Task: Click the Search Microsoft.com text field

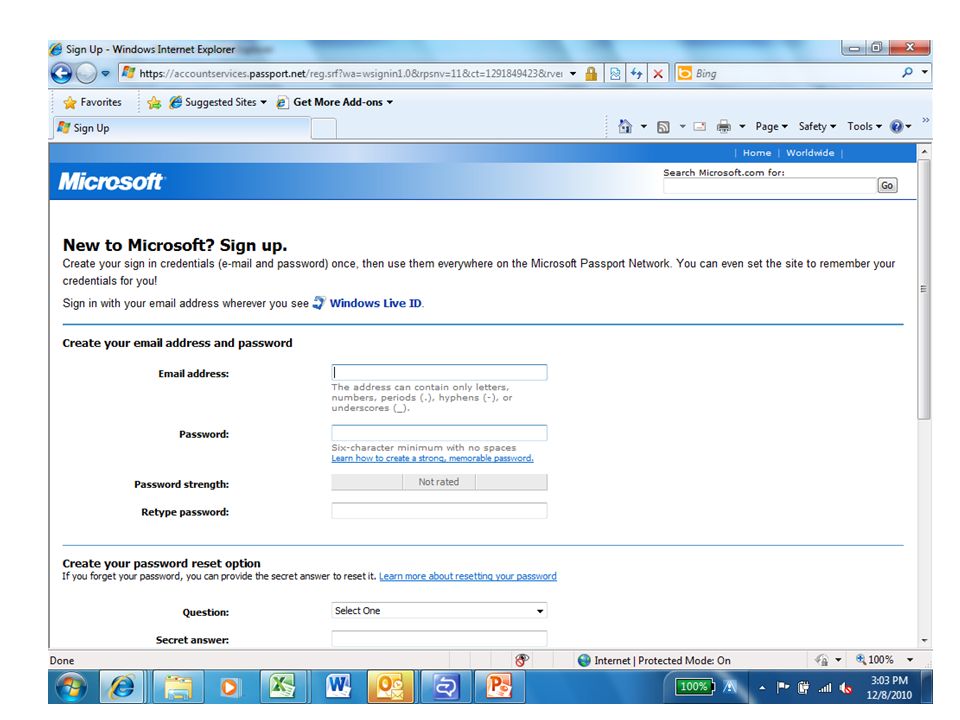Action: point(770,186)
